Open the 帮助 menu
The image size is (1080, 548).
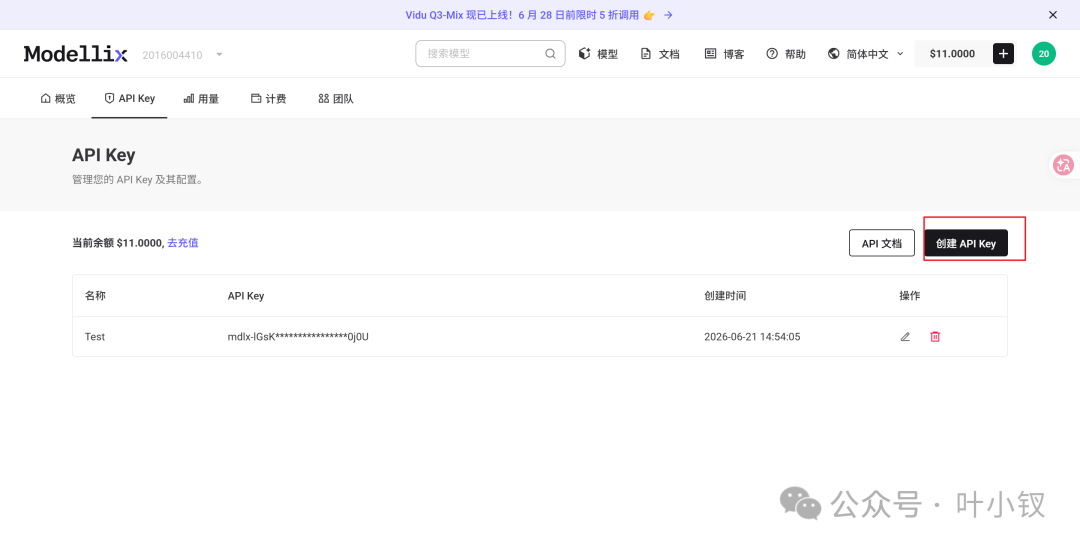[786, 54]
